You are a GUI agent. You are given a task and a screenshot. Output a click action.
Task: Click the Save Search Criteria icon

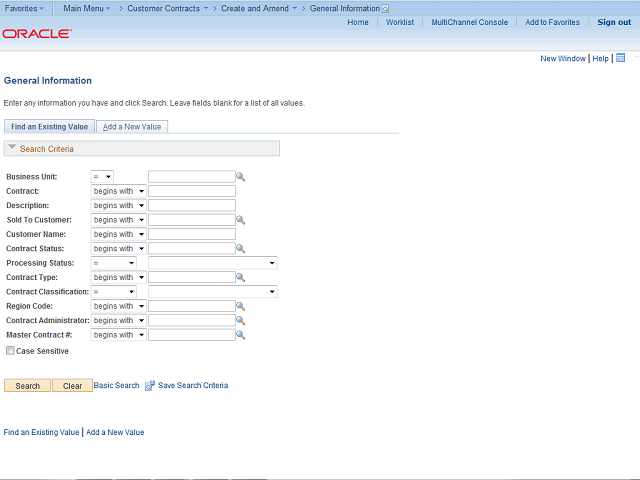point(150,385)
